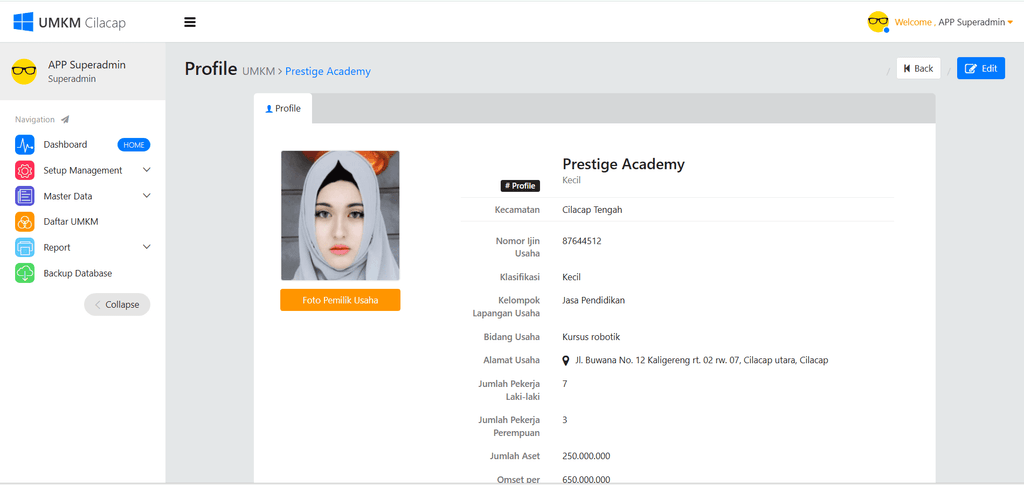The height and width of the screenshot is (485, 1024).
Task: Click the Edit button
Action: pyautogui.click(x=981, y=69)
